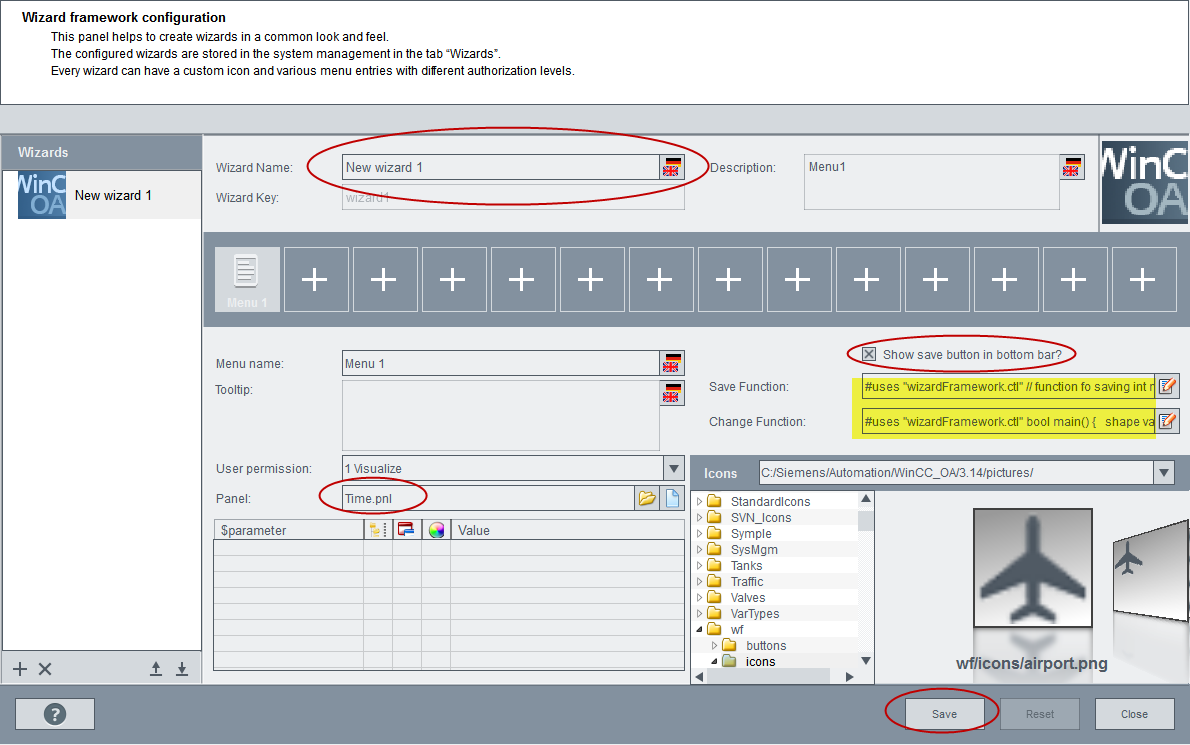This screenshot has height=745, width=1190.
Task: Open the Change Function script editor
Action: pos(1167,422)
